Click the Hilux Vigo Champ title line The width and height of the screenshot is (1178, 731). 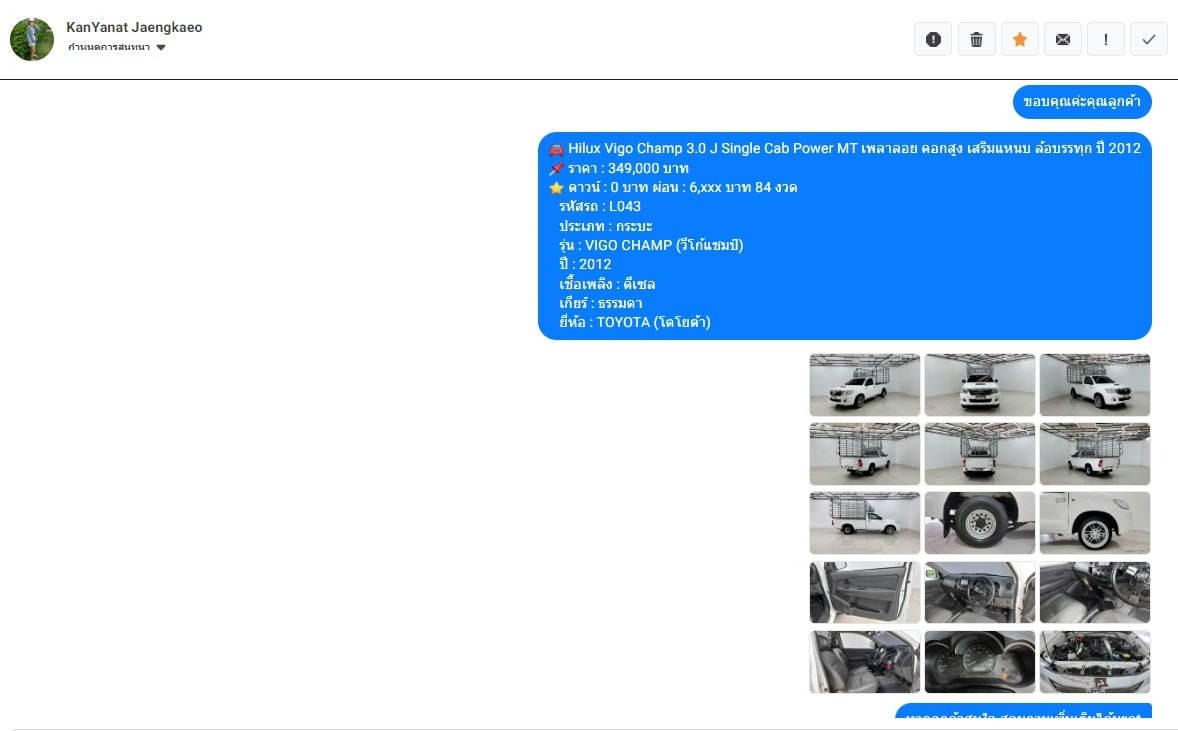[x=844, y=148]
